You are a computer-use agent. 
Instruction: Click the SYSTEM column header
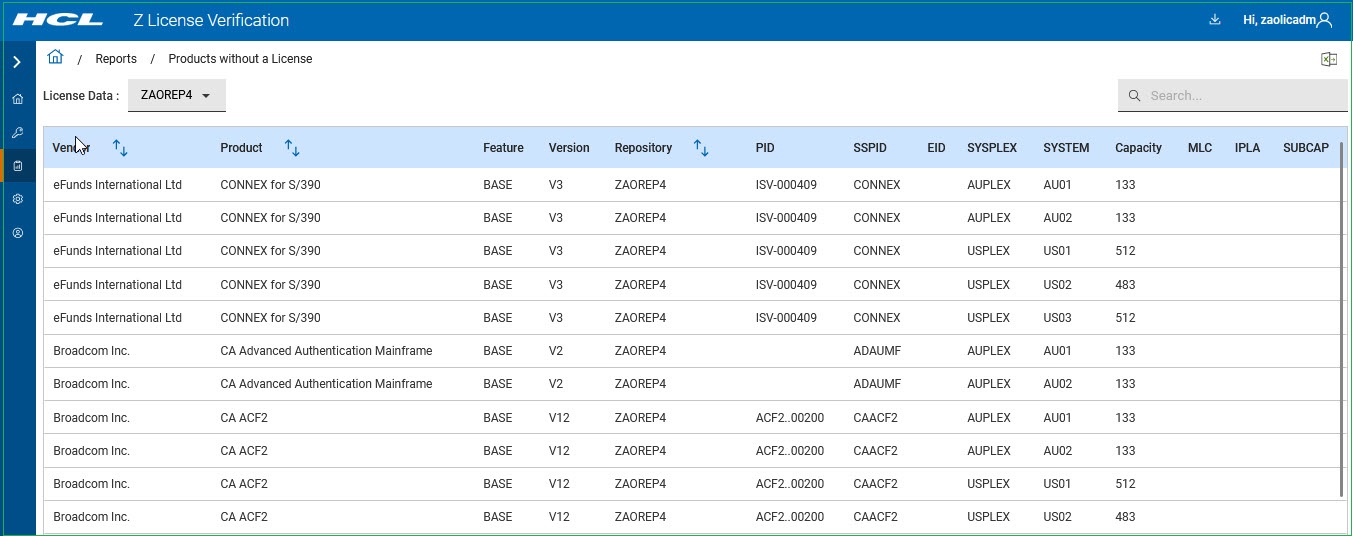[1066, 148]
